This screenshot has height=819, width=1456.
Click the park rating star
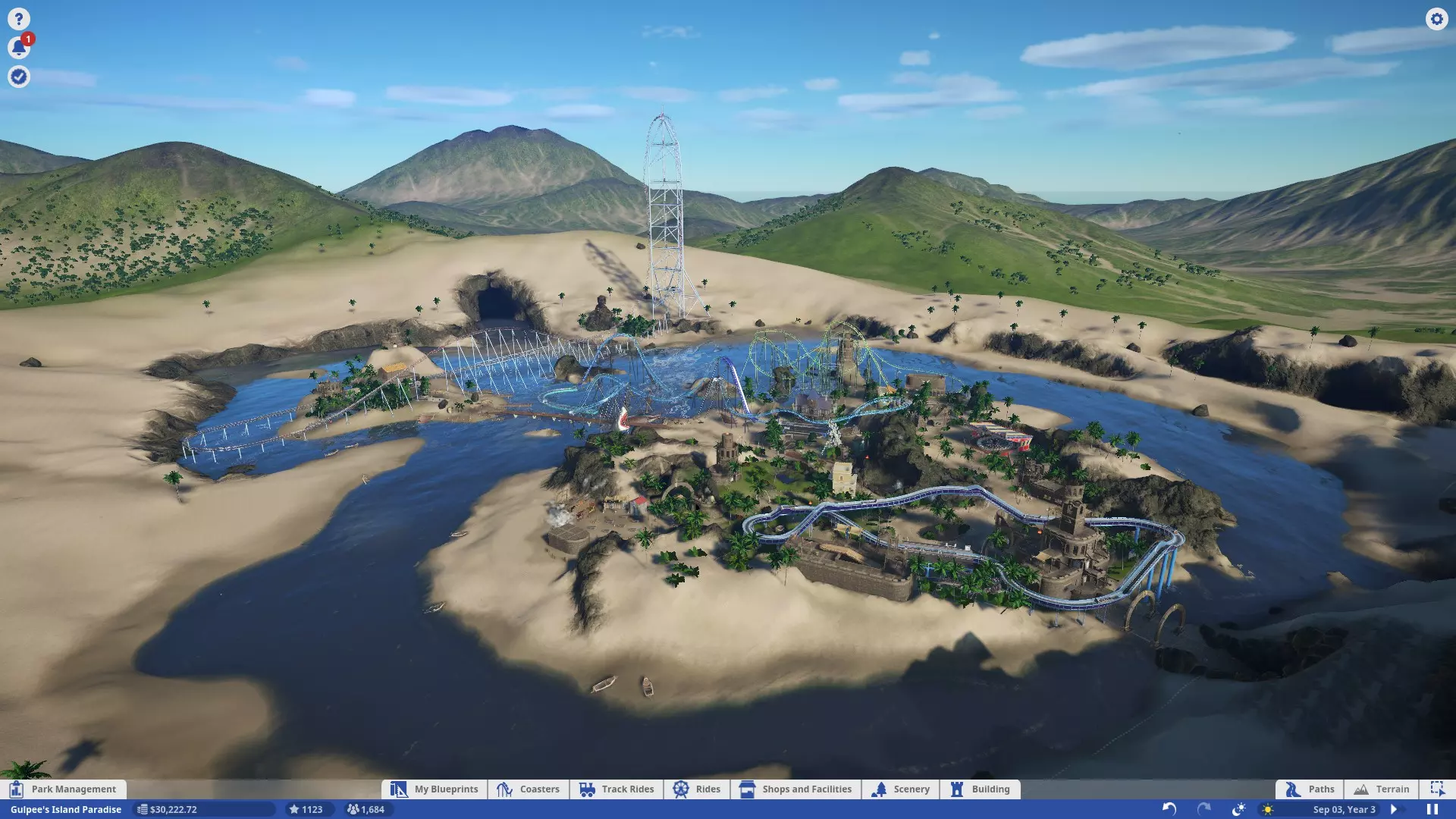pyautogui.click(x=306, y=809)
